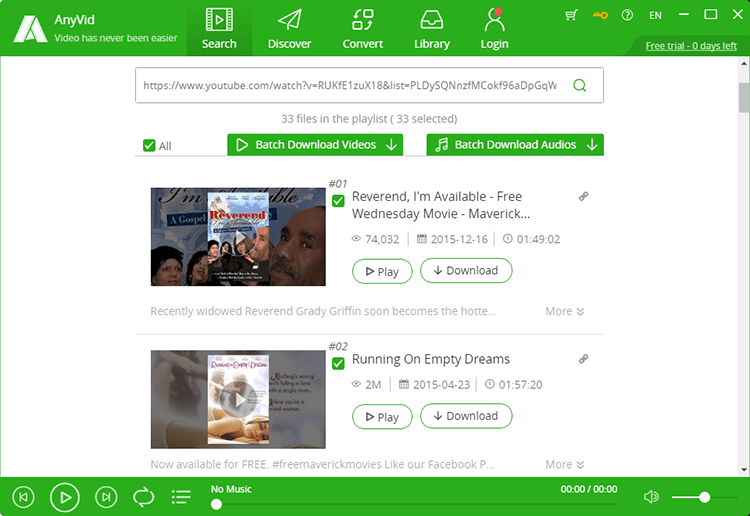This screenshot has height=516, width=750.
Task: Open the Search tab
Action: 219,29
